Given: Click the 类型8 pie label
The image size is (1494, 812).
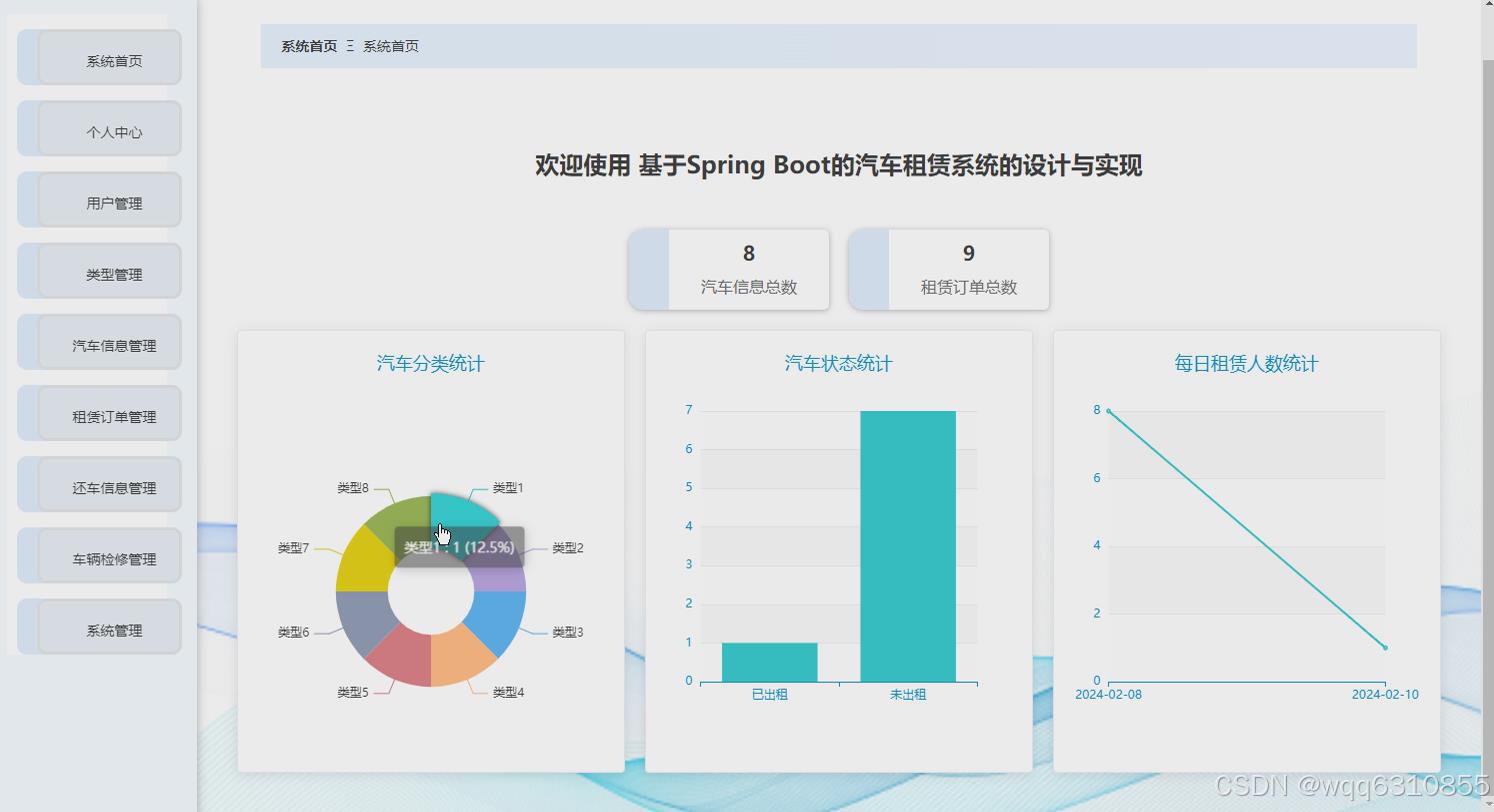Looking at the screenshot, I should click(353, 488).
